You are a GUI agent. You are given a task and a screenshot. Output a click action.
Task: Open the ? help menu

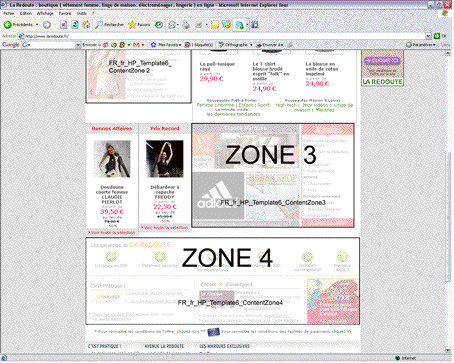click(93, 13)
